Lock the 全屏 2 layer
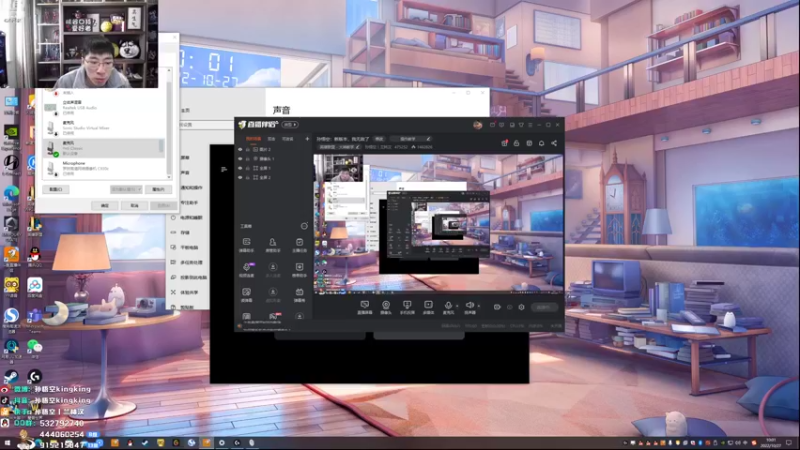800x450 pixels. pyautogui.click(x=247, y=177)
